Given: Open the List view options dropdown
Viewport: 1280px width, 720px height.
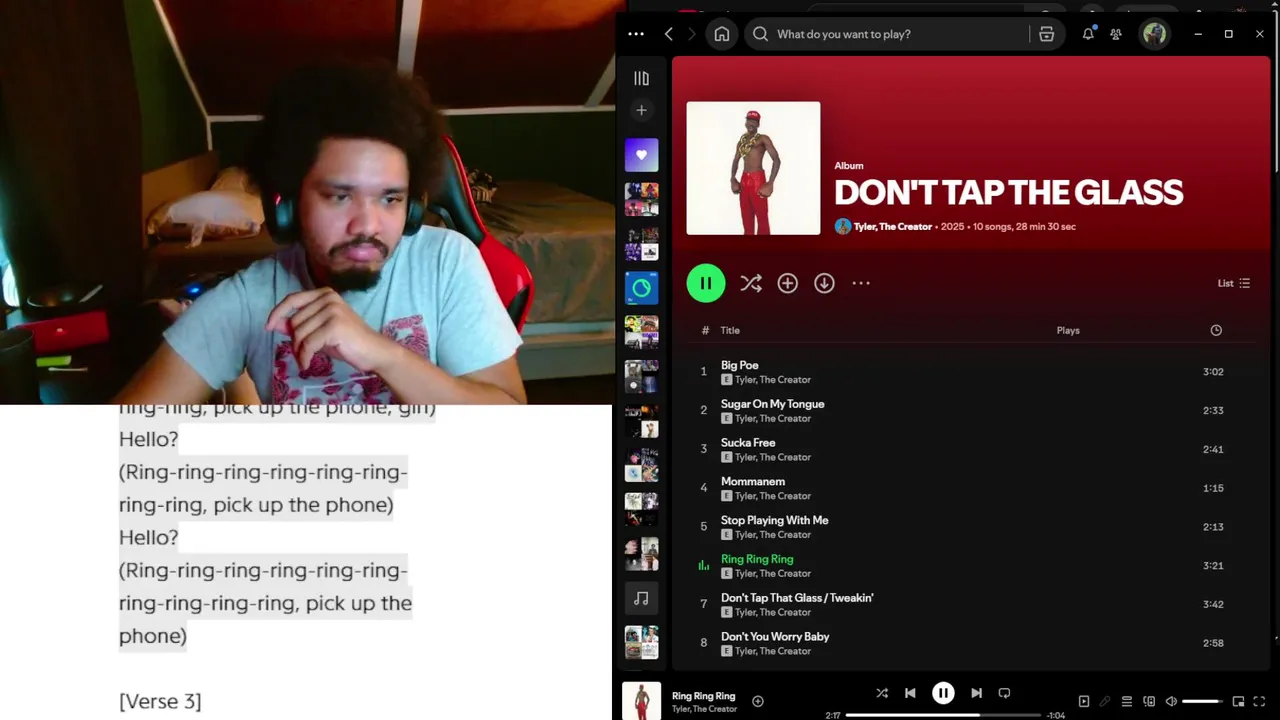Looking at the screenshot, I should [x=1234, y=283].
